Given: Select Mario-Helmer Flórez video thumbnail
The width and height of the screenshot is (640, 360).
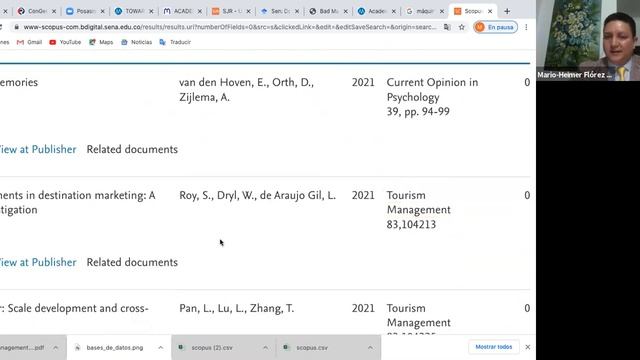Looking at the screenshot, I should point(588,40).
